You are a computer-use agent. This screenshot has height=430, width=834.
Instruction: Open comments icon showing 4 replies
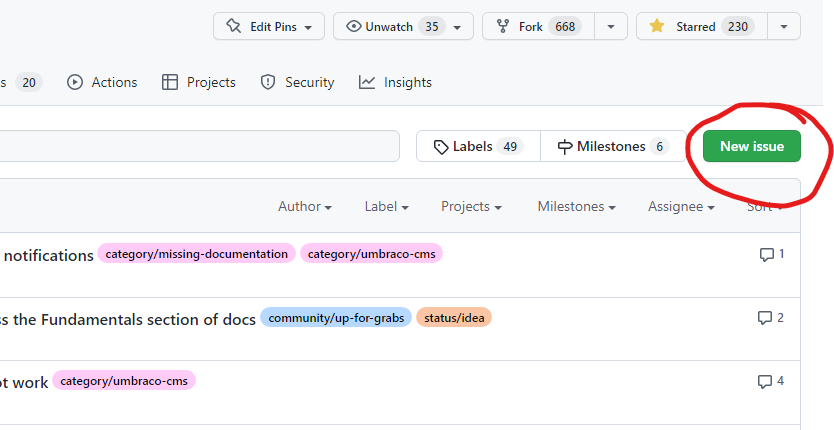click(771, 381)
